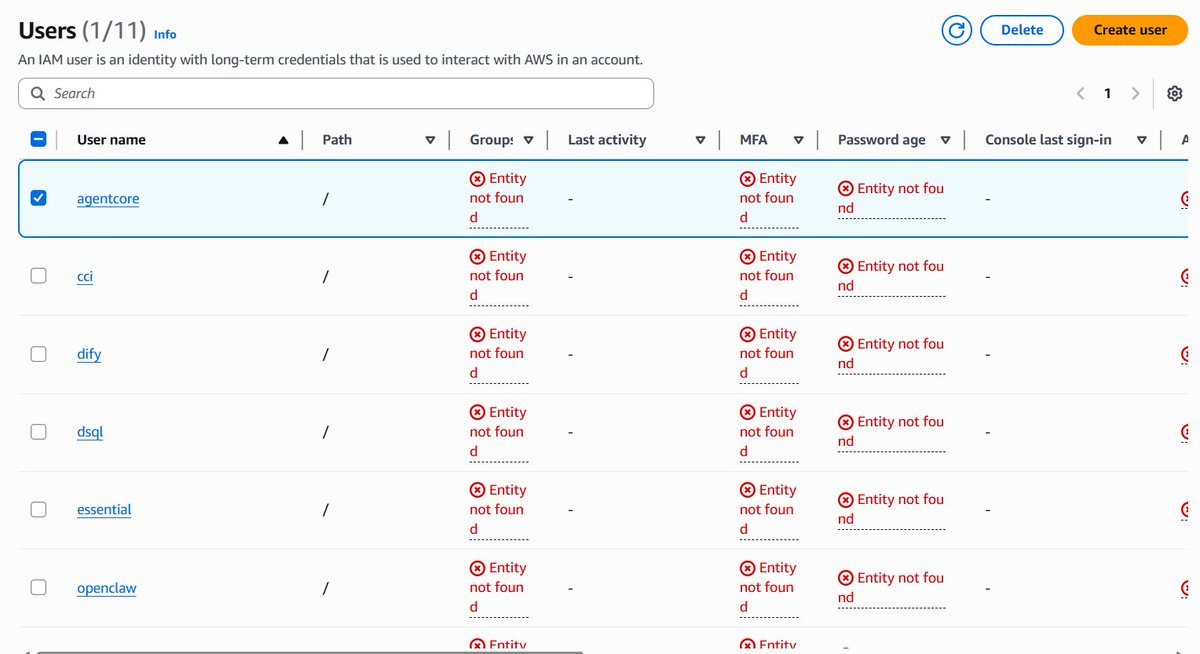Go to next page arrow
Image resolution: width=1200 pixels, height=654 pixels.
(x=1135, y=93)
